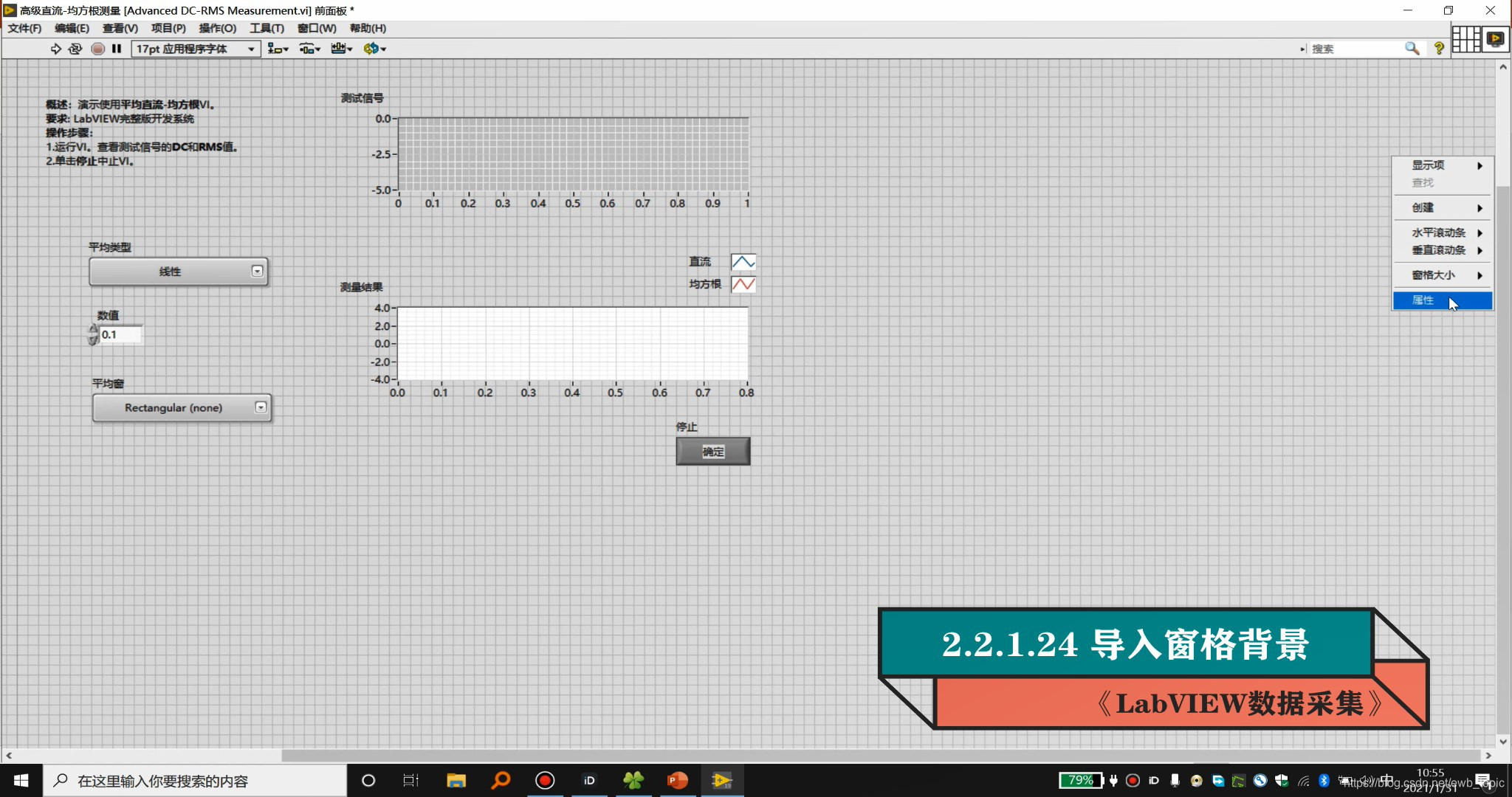This screenshot has width=1512, height=797.
Task: Click the green clover taskbar app
Action: click(x=633, y=781)
